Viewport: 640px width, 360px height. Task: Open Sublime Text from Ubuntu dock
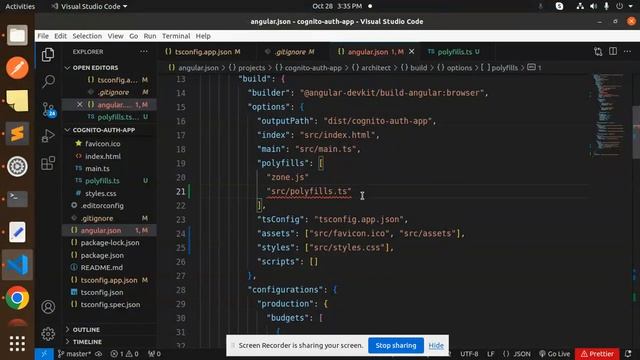click(x=17, y=133)
